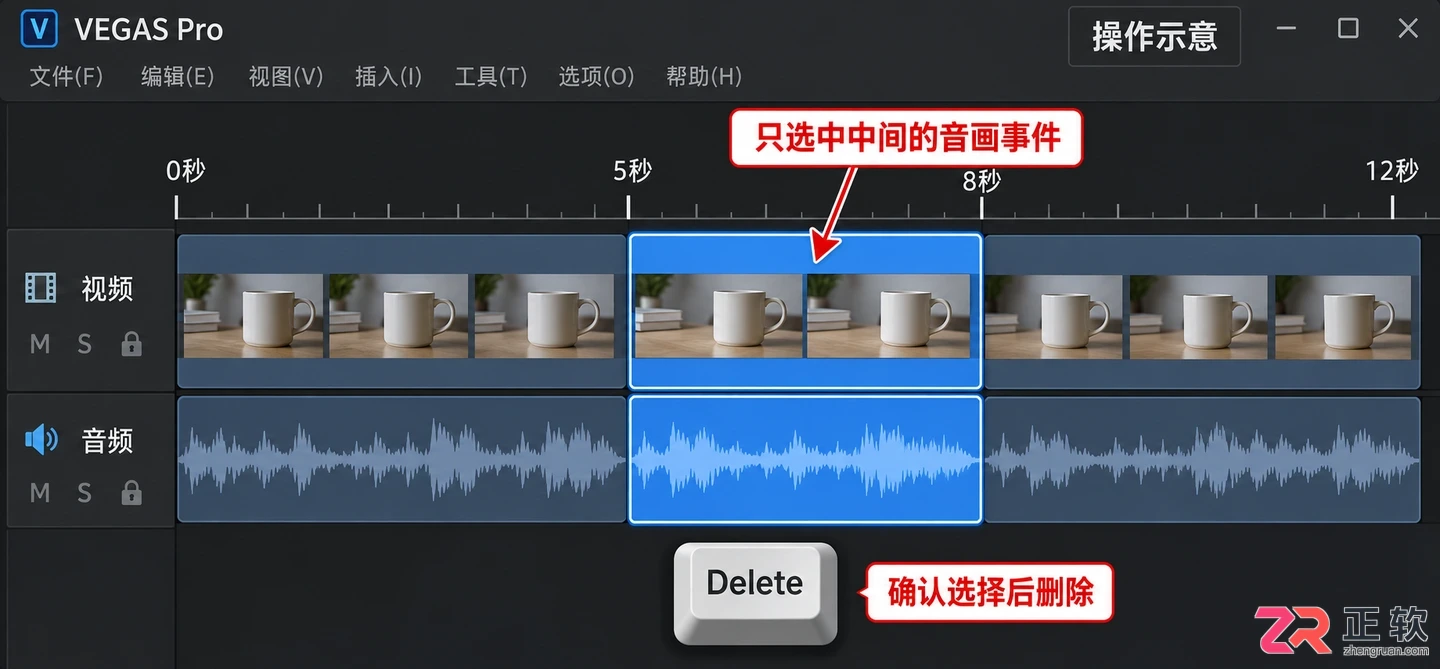Screen dimensions: 1440x669
Task: Mute the 音频 track with M
Action: [x=40, y=493]
